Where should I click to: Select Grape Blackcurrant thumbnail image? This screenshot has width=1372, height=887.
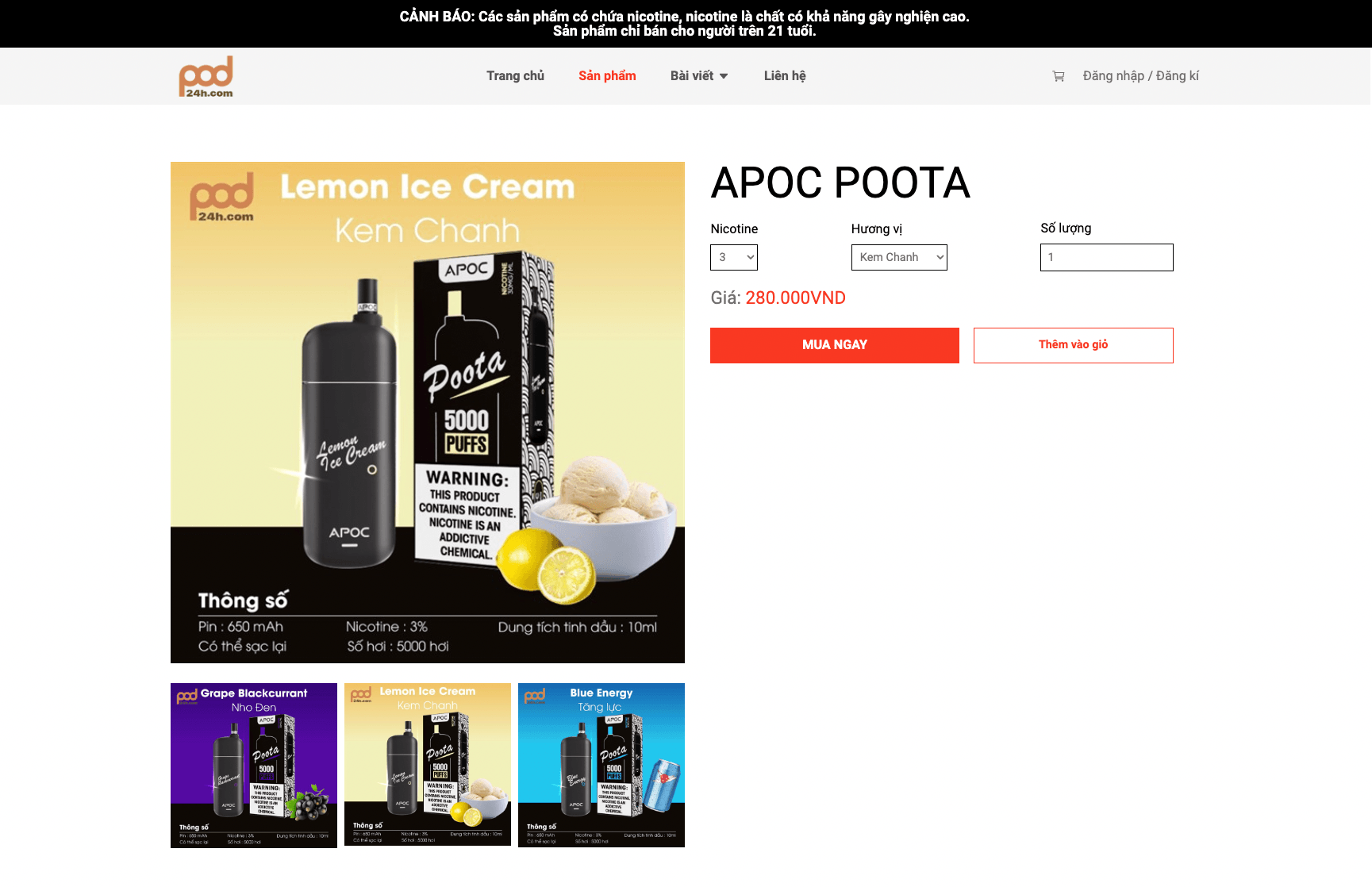tap(254, 766)
